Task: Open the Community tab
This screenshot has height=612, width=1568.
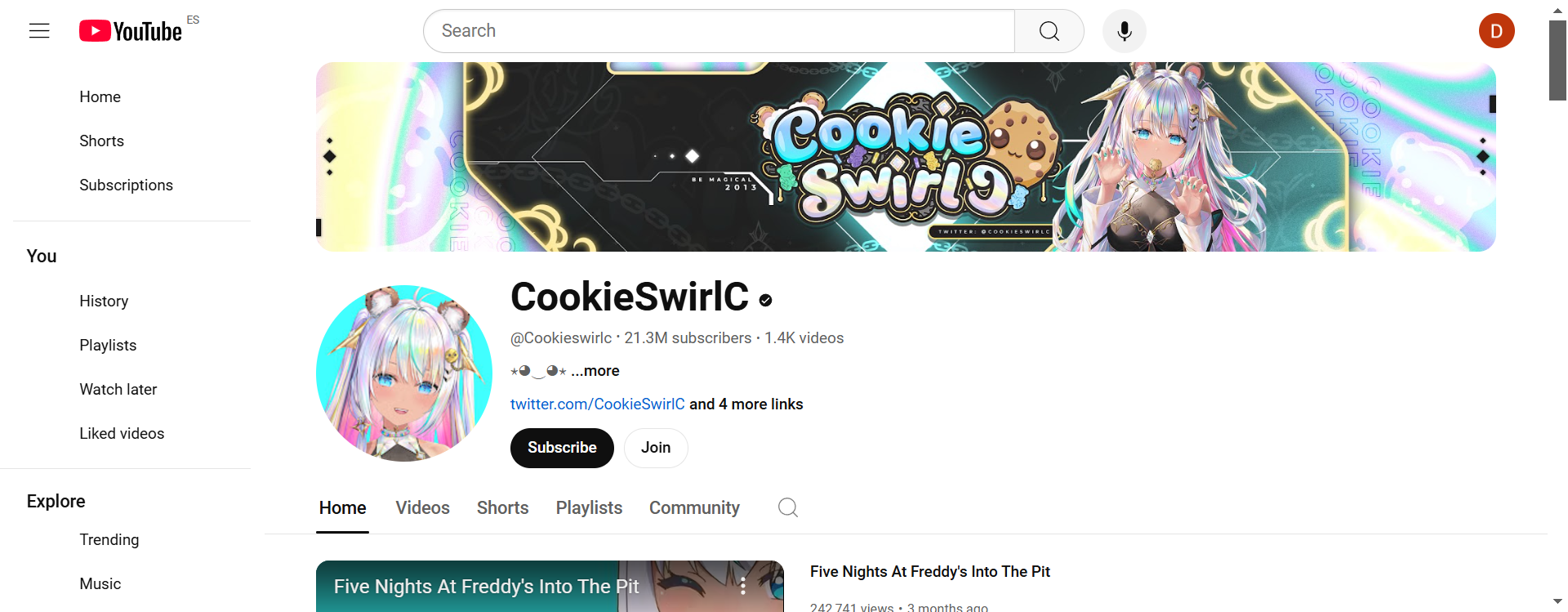Action: click(x=694, y=507)
